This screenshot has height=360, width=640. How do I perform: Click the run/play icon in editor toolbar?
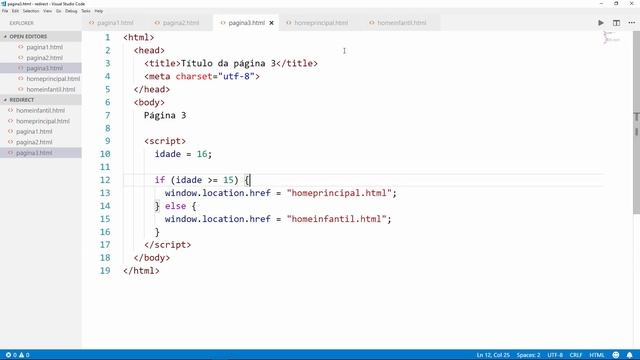[601, 23]
